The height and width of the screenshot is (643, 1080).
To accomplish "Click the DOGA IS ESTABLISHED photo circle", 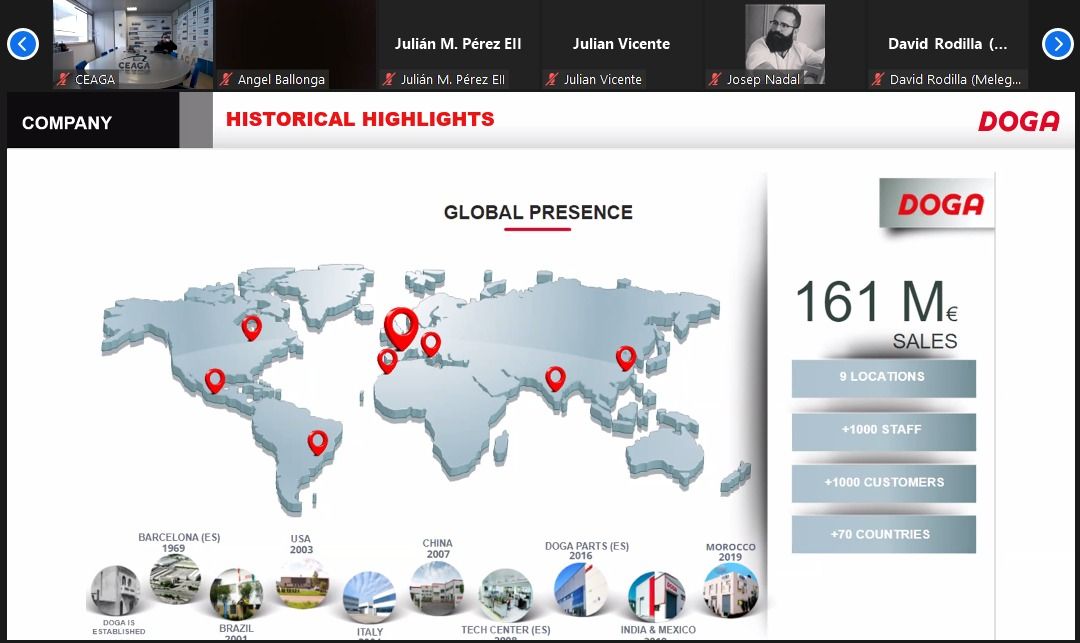I will [115, 591].
